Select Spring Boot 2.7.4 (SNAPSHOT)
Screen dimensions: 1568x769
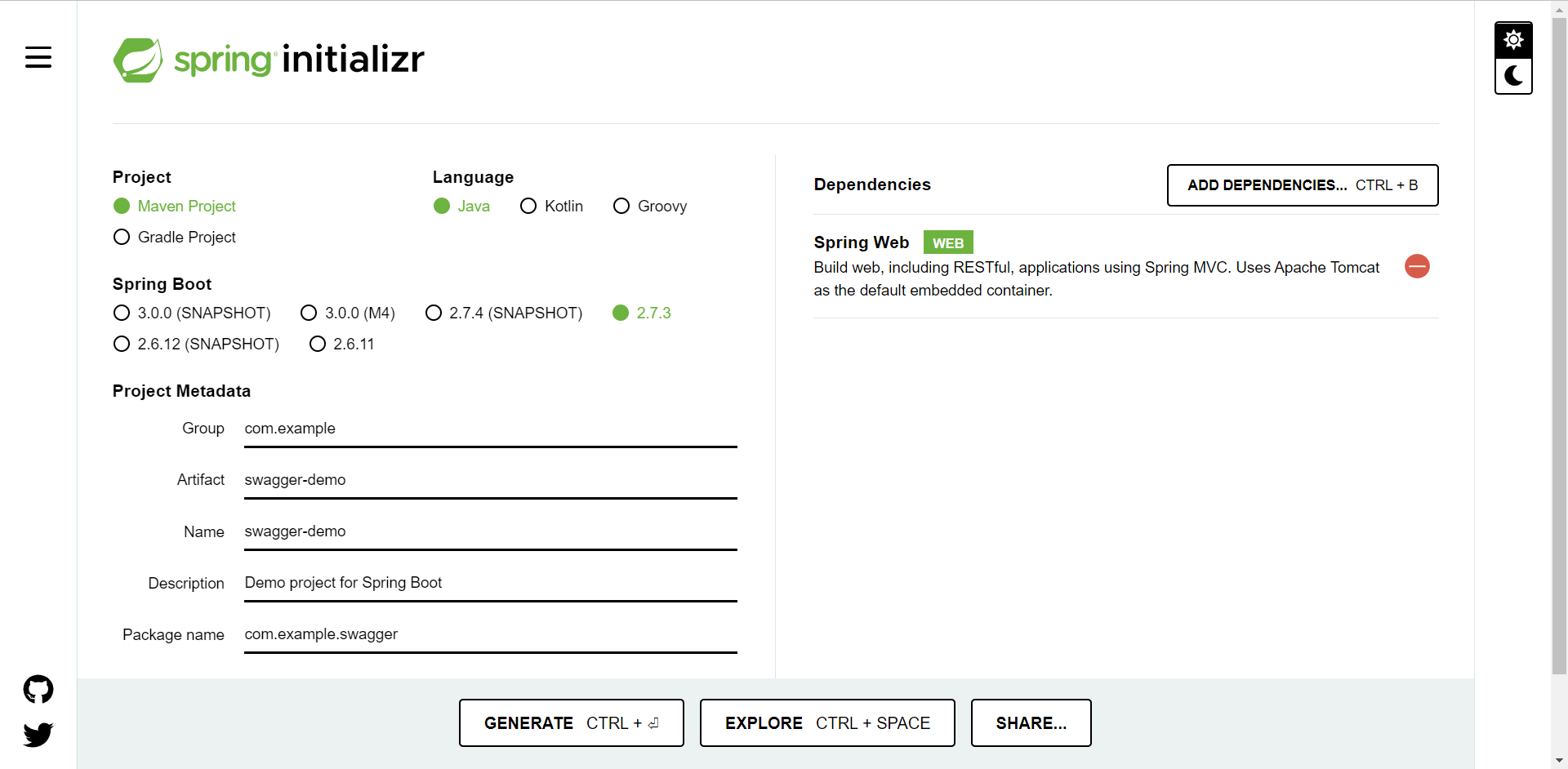click(504, 313)
